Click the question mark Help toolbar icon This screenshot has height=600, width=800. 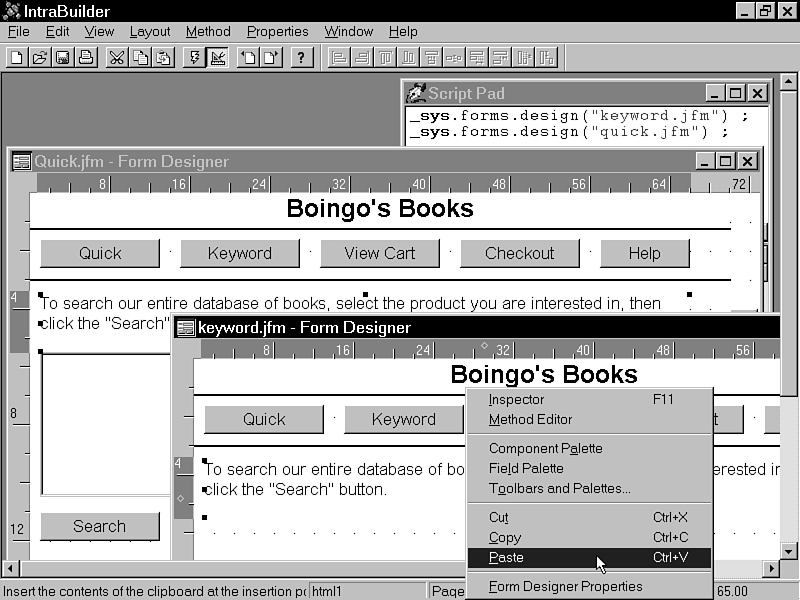coord(302,57)
